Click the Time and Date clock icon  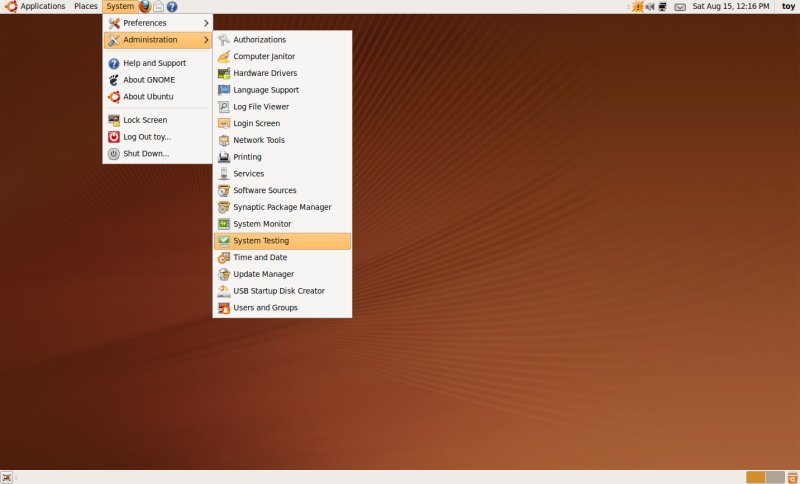point(224,258)
